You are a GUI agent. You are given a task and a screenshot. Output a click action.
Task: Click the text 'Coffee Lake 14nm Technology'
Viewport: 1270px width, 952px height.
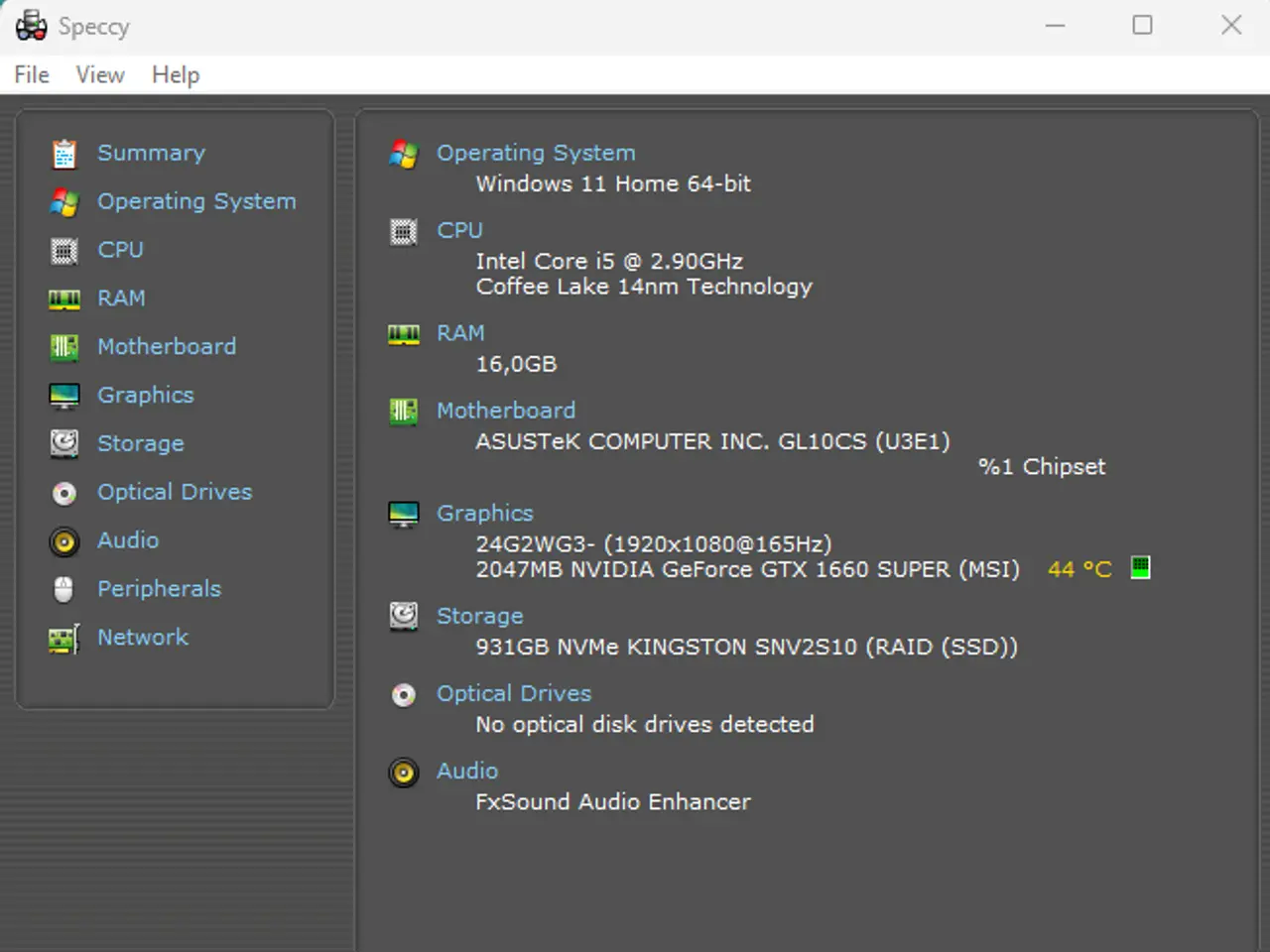pyautogui.click(x=644, y=288)
